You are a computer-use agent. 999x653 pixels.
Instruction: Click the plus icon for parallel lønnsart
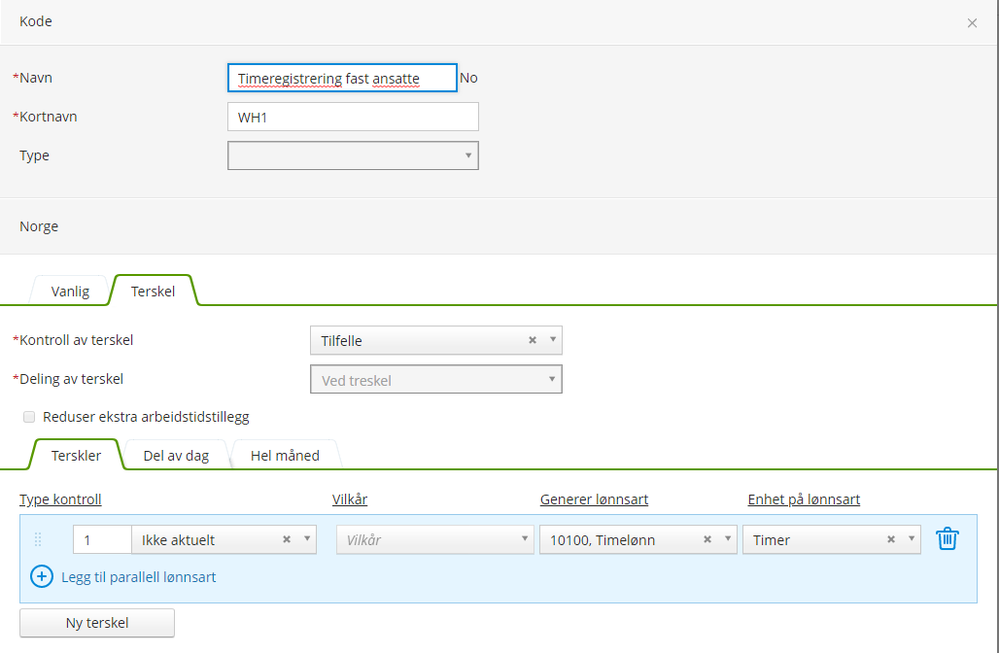pos(42,577)
